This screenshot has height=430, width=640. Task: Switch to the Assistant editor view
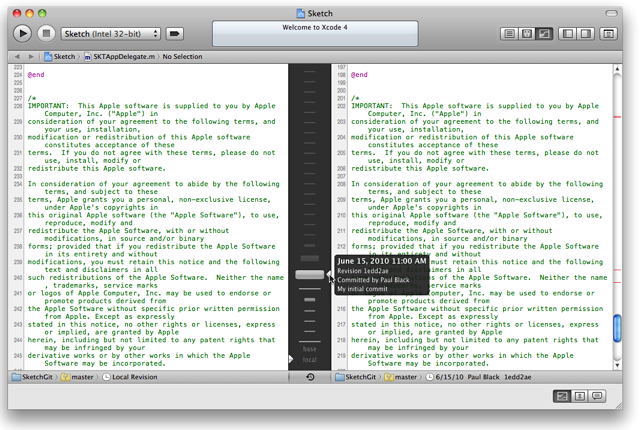[527, 34]
